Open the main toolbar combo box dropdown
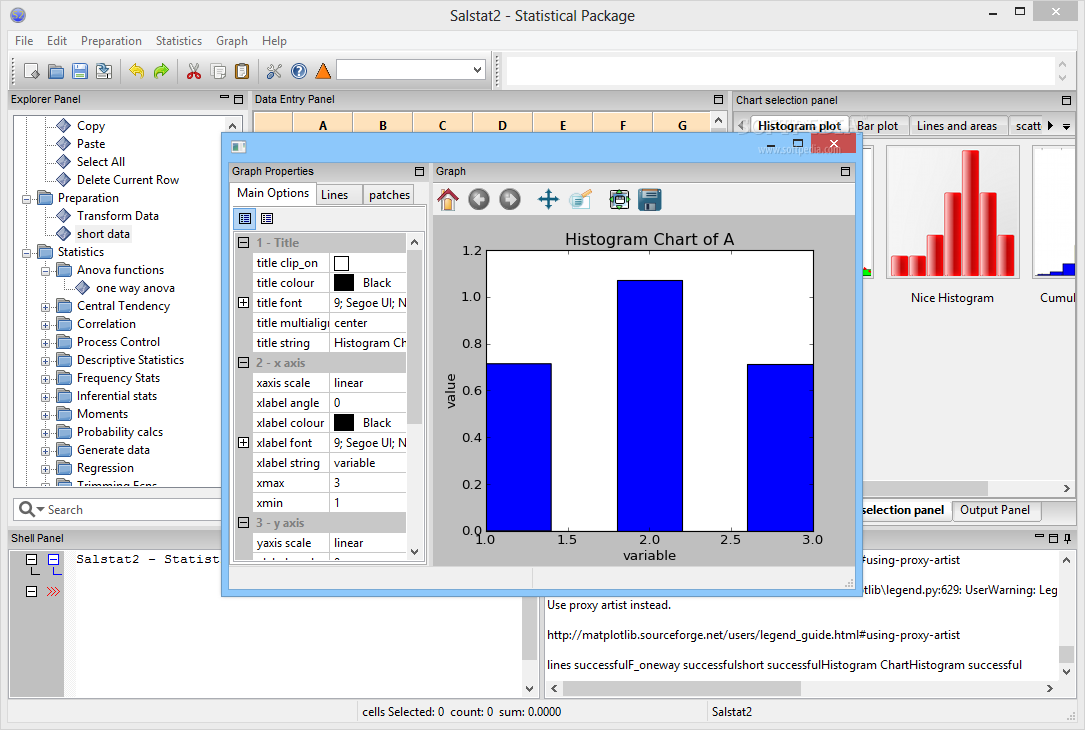 477,70
